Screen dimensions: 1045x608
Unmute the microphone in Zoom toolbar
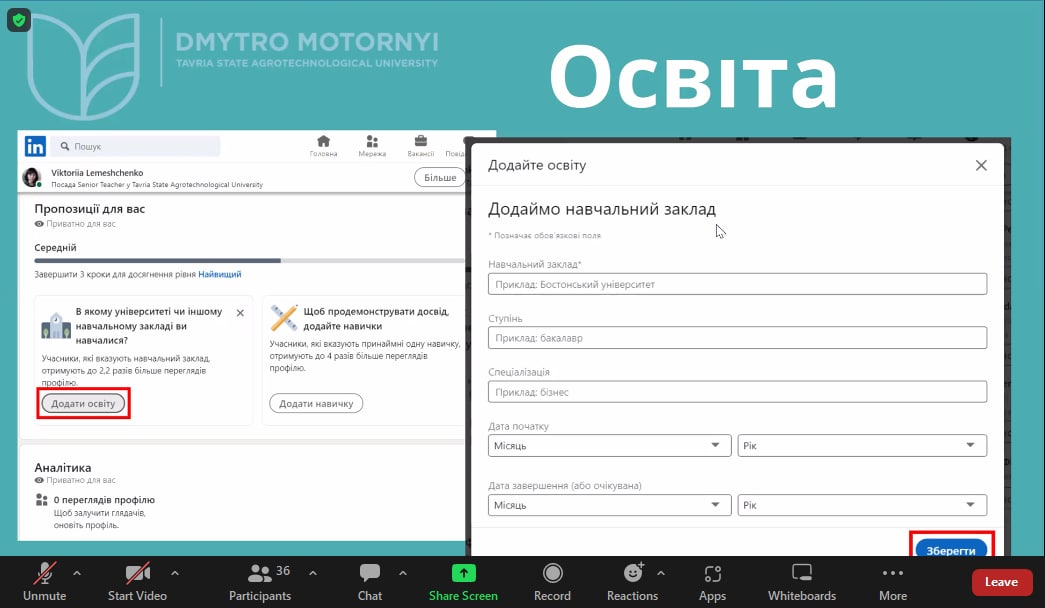coord(45,582)
